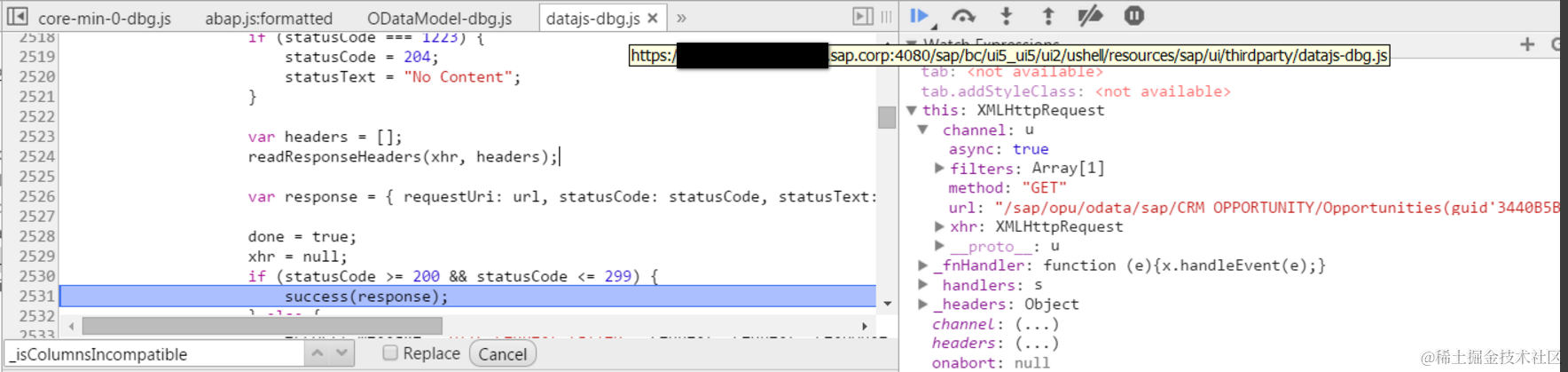The width and height of the screenshot is (1568, 372).
Task: Select the 'onabort: null' property
Action: [991, 362]
